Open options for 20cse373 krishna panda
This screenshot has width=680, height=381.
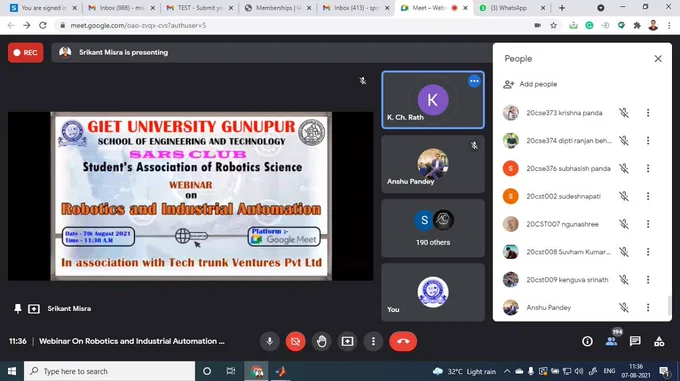[648, 113]
